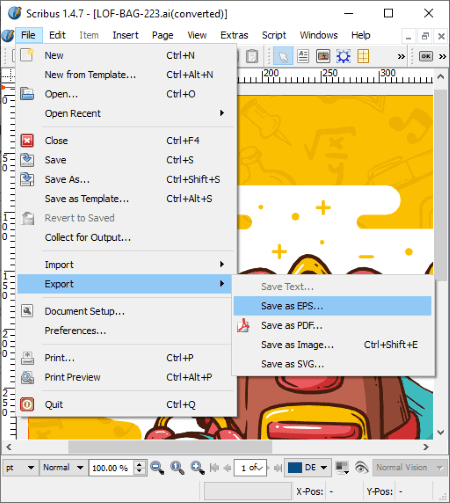Click the vertical scrollbar thumb
450x503 pixels.
[441, 185]
